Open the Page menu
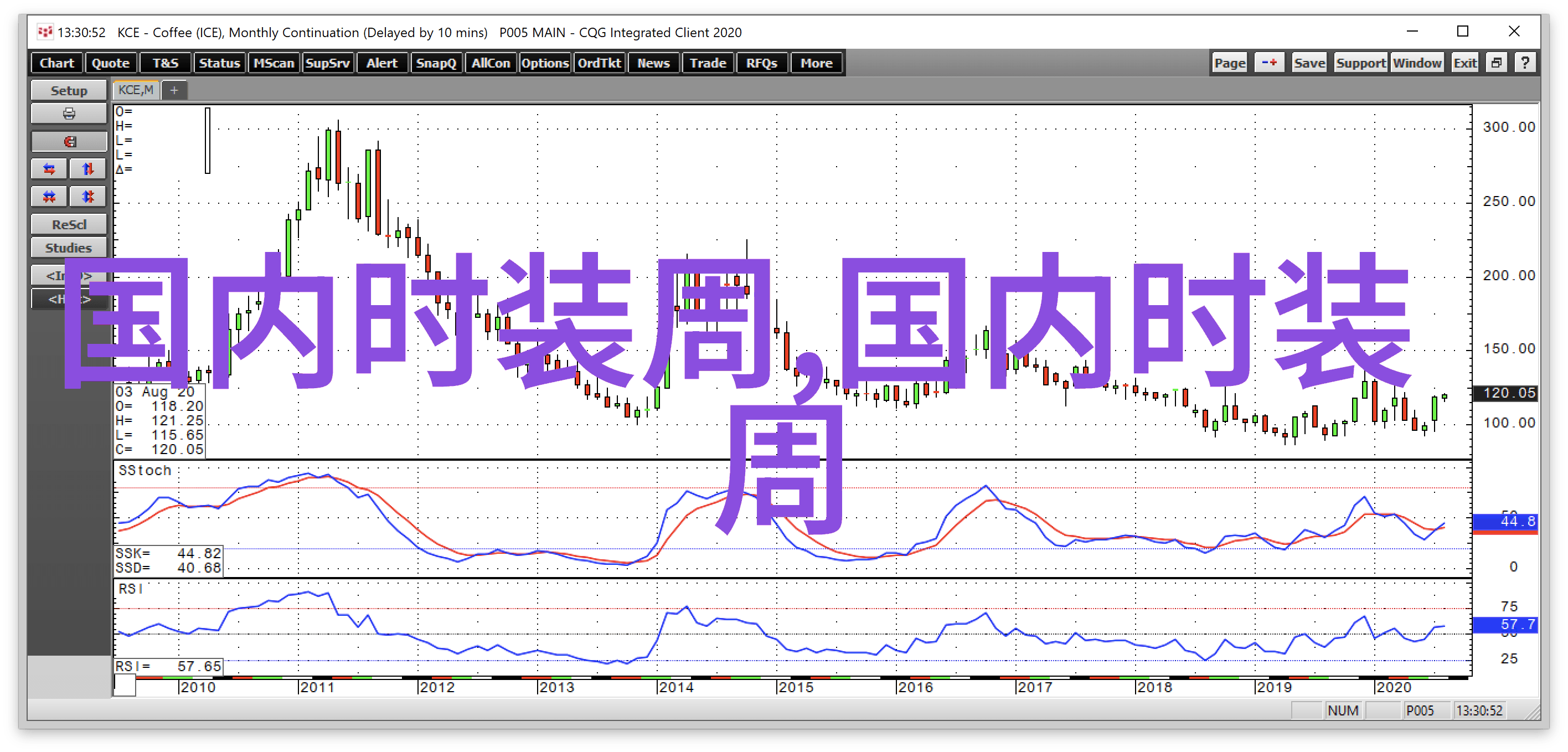 point(1230,63)
